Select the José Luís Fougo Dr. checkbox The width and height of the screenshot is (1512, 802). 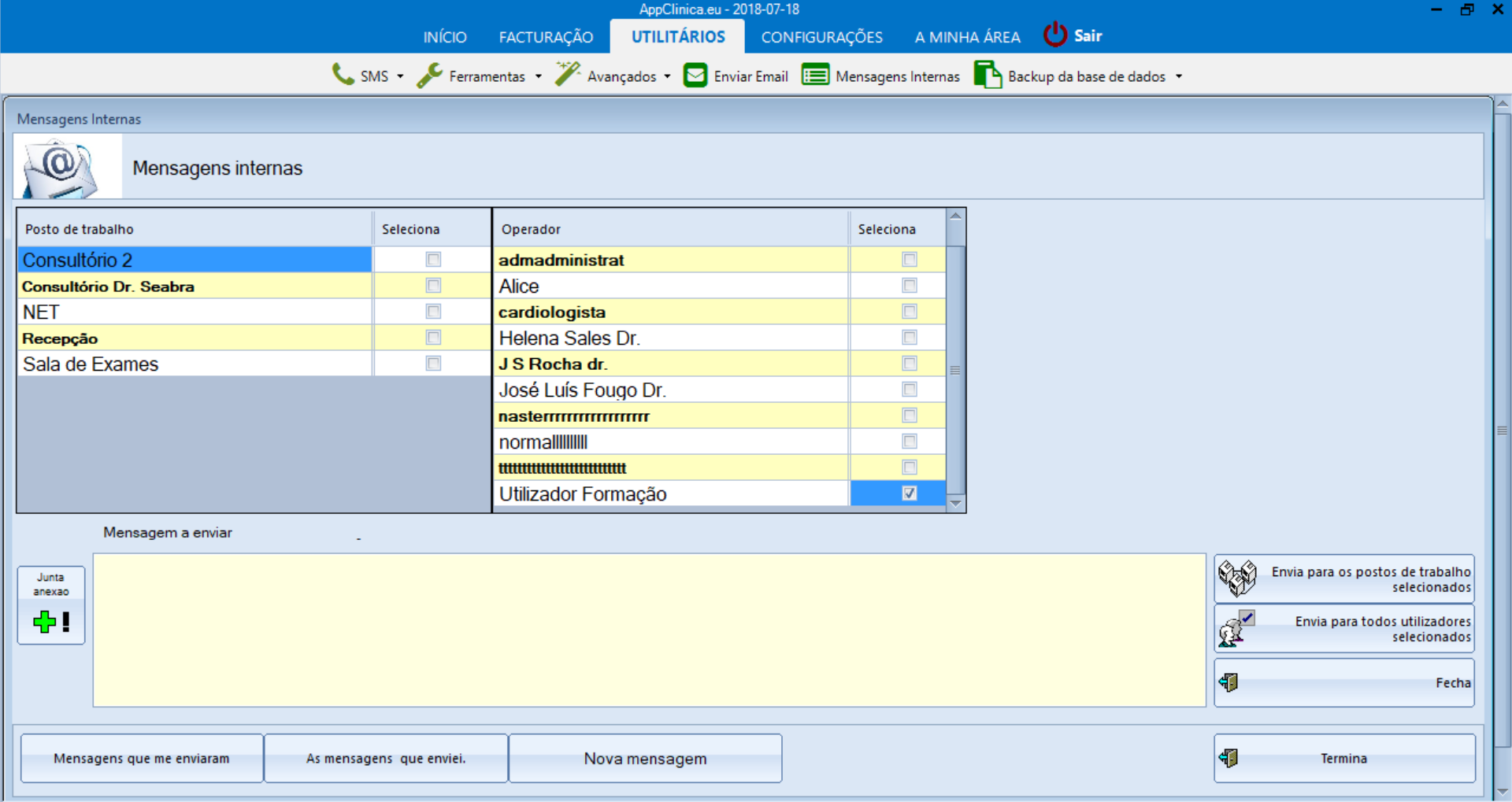point(910,389)
